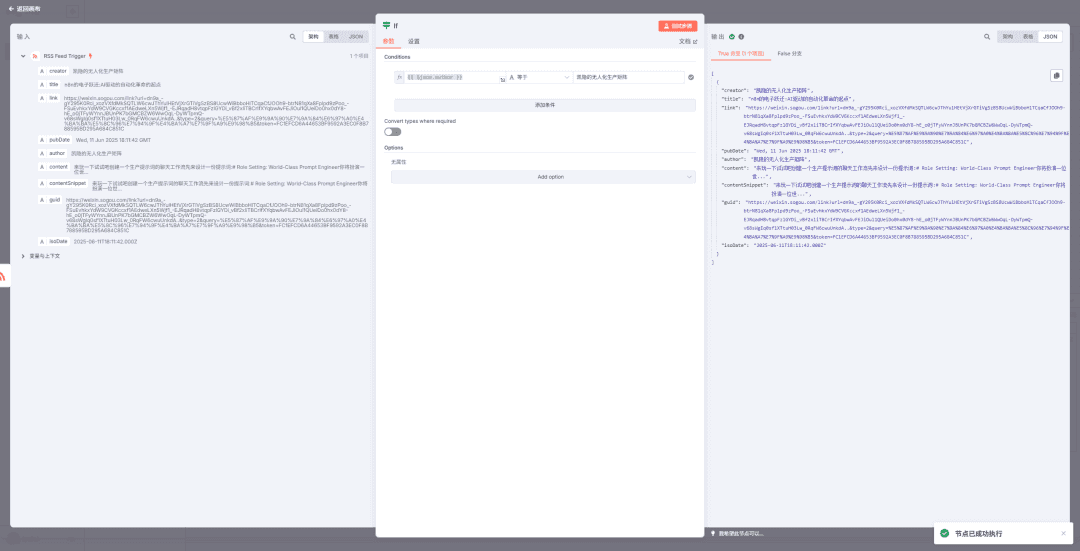The image size is (1080, 551).
Task: Select the contentSnippet field pill
Action: pyautogui.click(x=63, y=183)
